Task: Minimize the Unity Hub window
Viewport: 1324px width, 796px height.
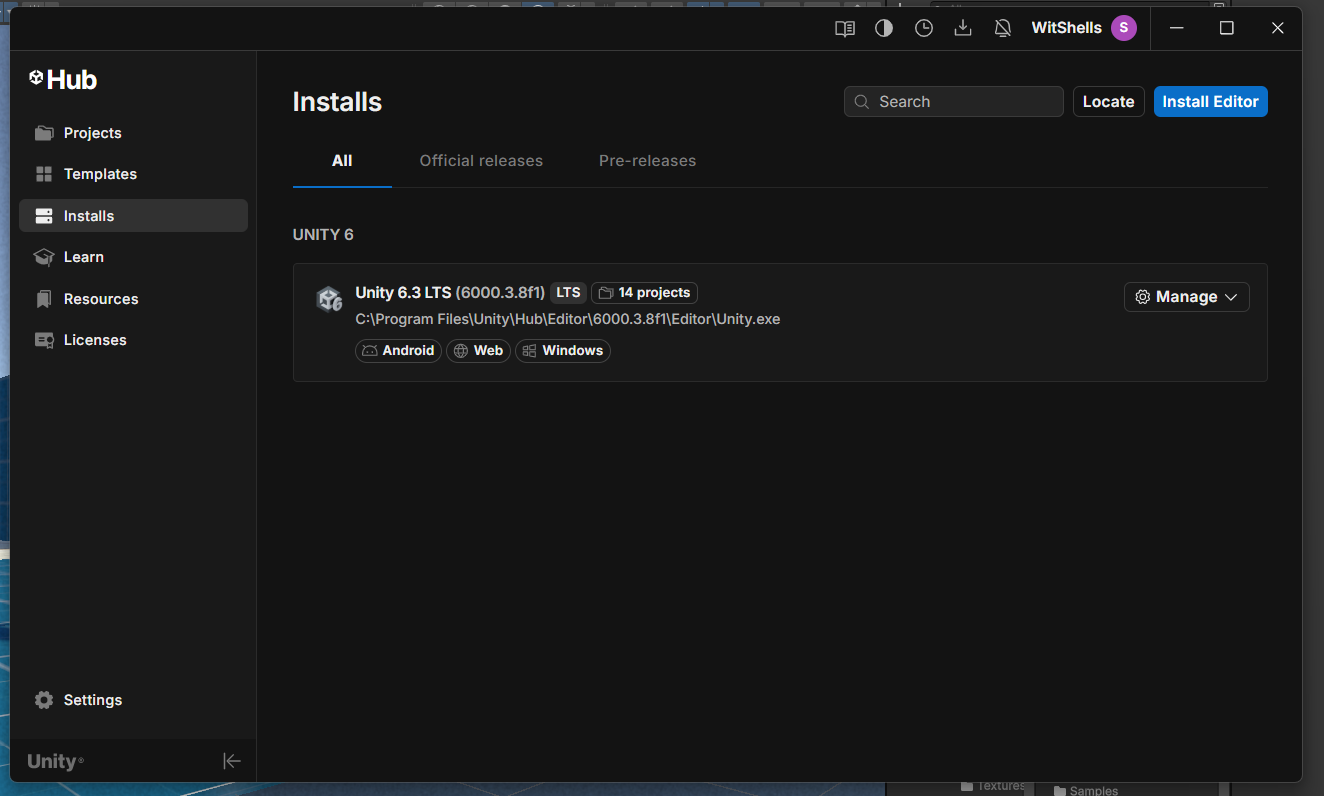Action: [1176, 28]
